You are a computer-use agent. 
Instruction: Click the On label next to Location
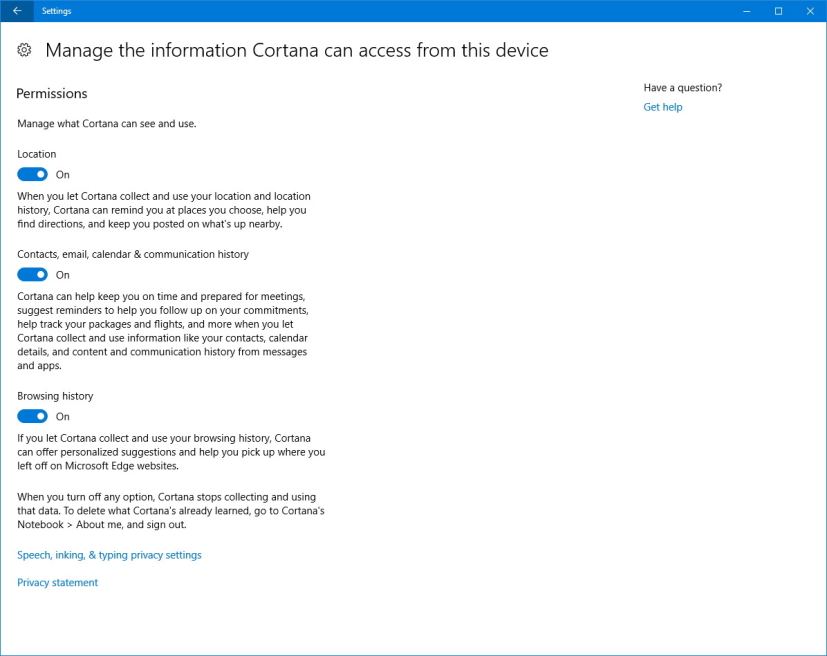tap(62, 174)
